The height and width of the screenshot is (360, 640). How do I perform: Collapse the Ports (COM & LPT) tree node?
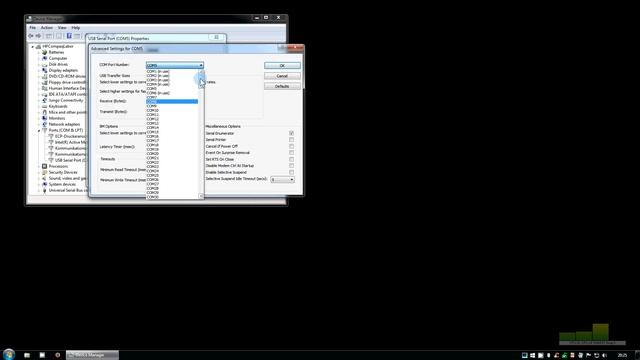(39, 131)
